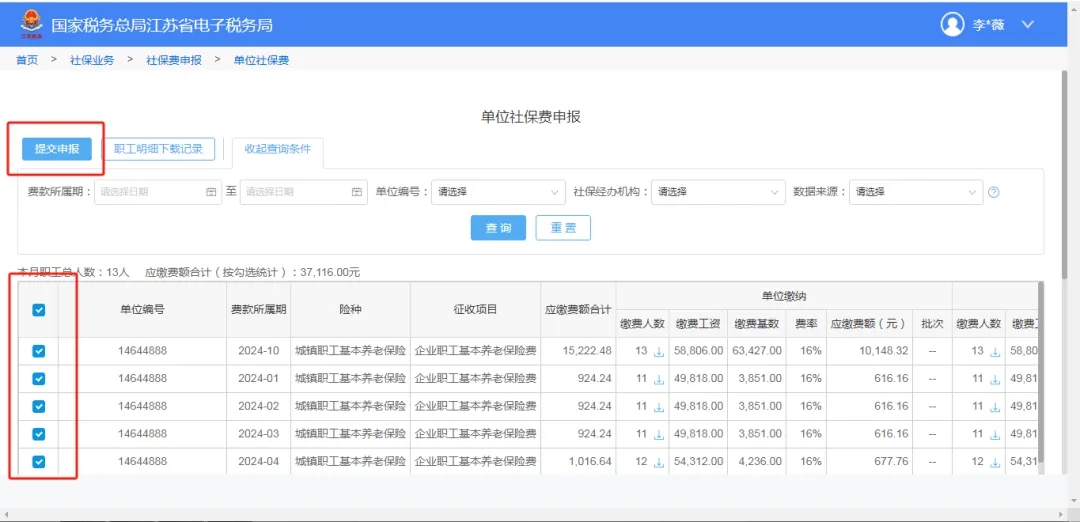Viewport: 1080px width, 522px height.
Task: Download payer list for 2024-04 row
Action: 659,463
